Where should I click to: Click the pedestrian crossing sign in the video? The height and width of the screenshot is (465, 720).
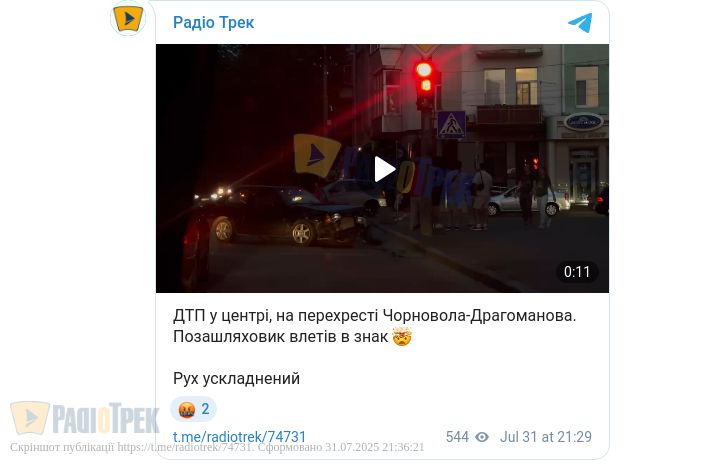pos(451,124)
